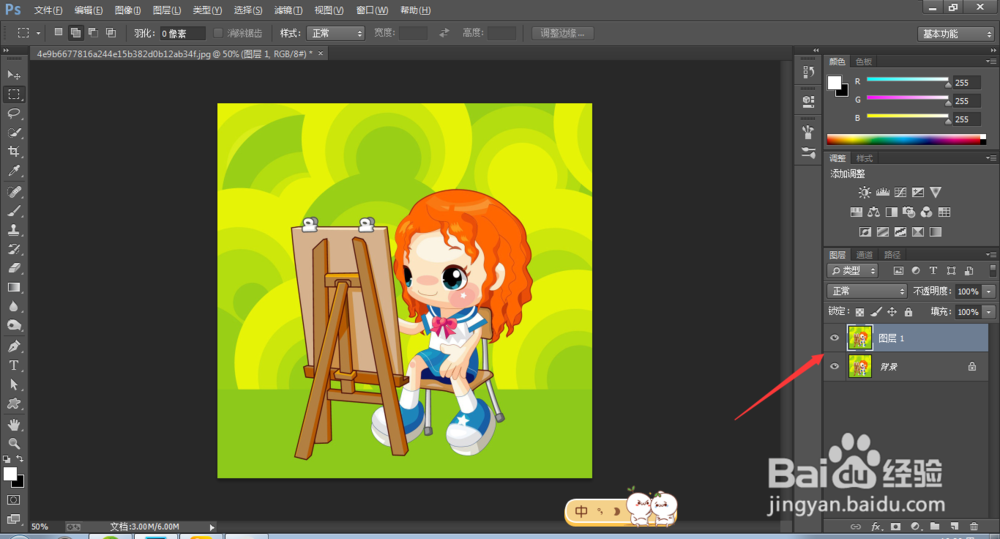Image resolution: width=1000 pixels, height=539 pixels.
Task: Select the Clone Stamp tool
Action: 13,230
